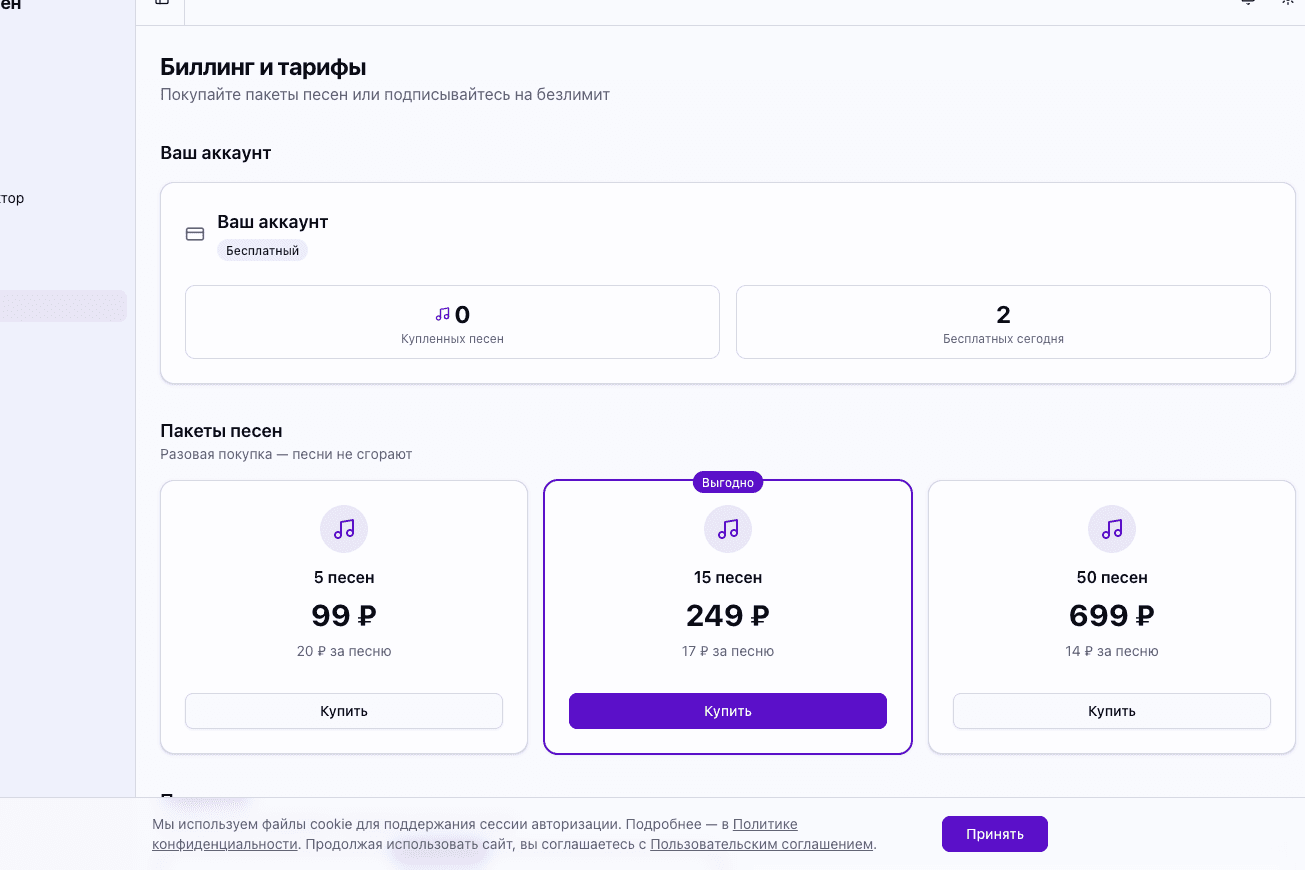Click the music note icon of 50 песен package

pyautogui.click(x=1112, y=529)
